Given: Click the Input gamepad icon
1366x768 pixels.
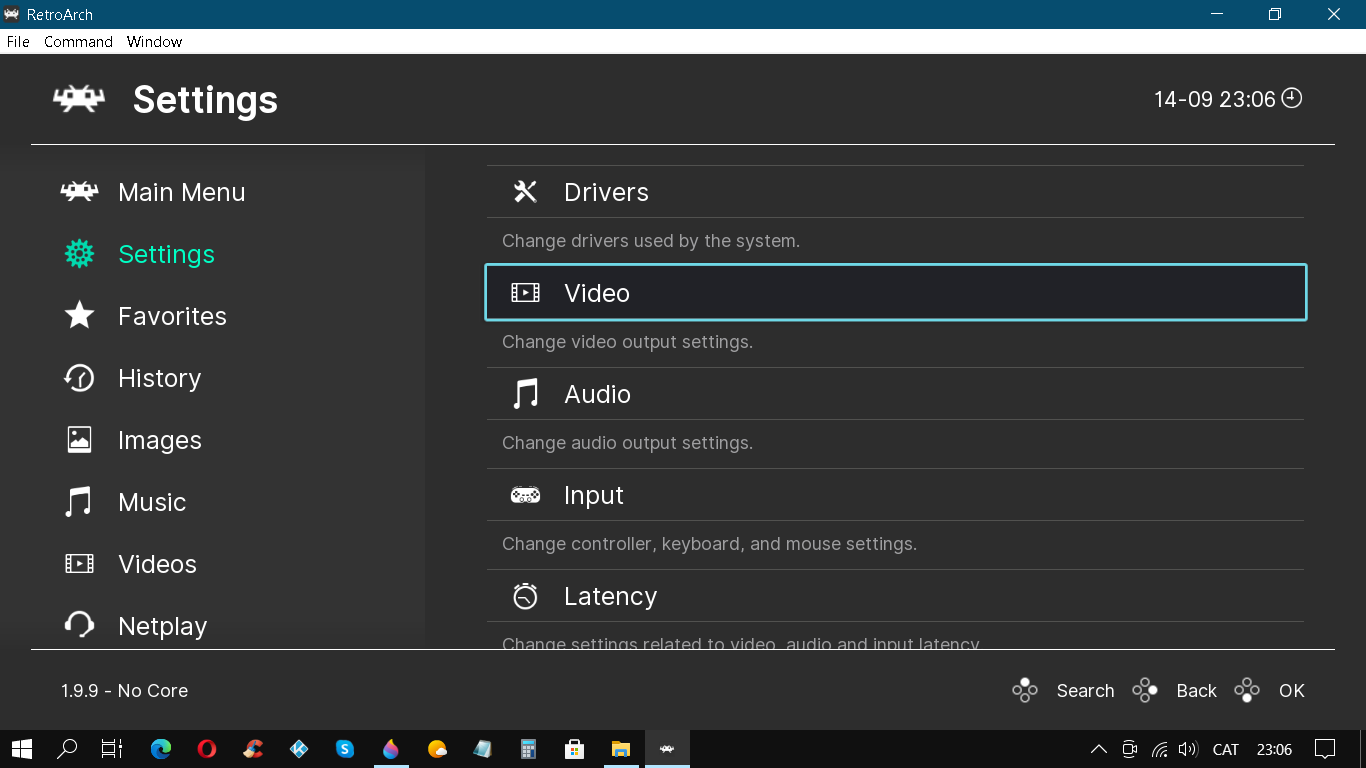Looking at the screenshot, I should coord(525,495).
